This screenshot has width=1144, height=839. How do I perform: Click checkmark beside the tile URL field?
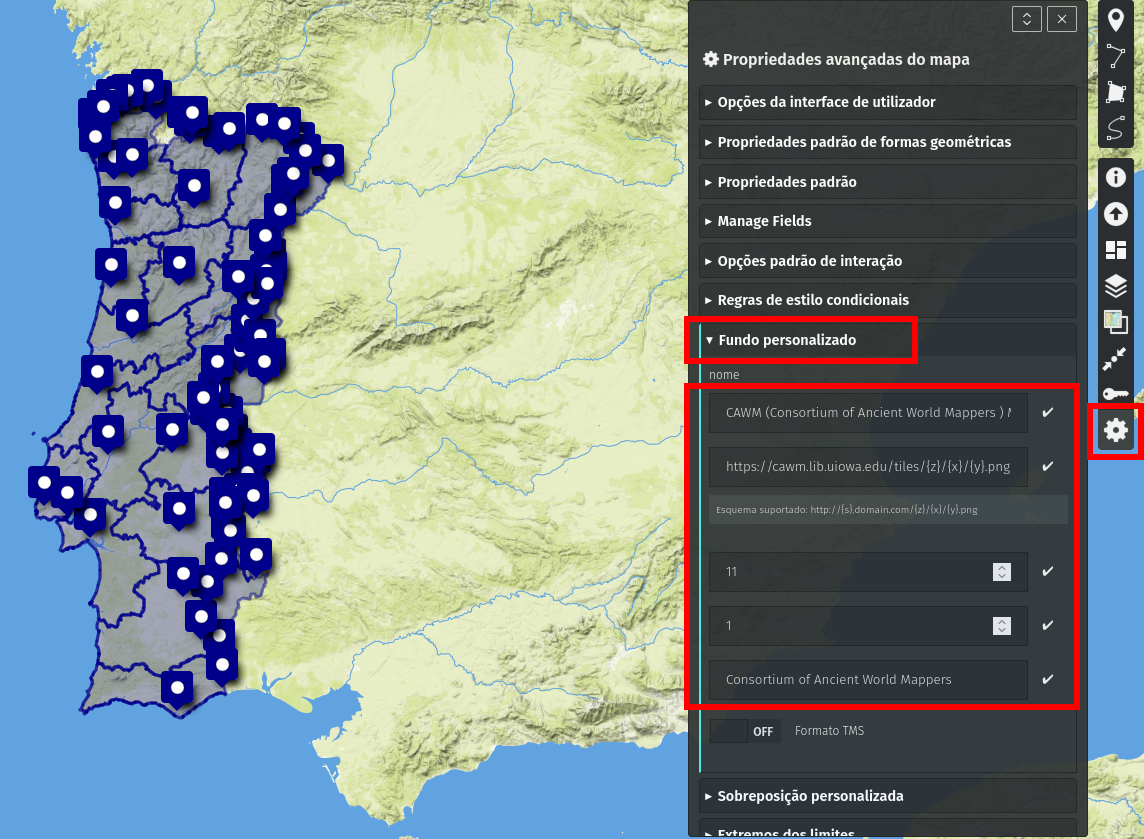pos(1048,466)
